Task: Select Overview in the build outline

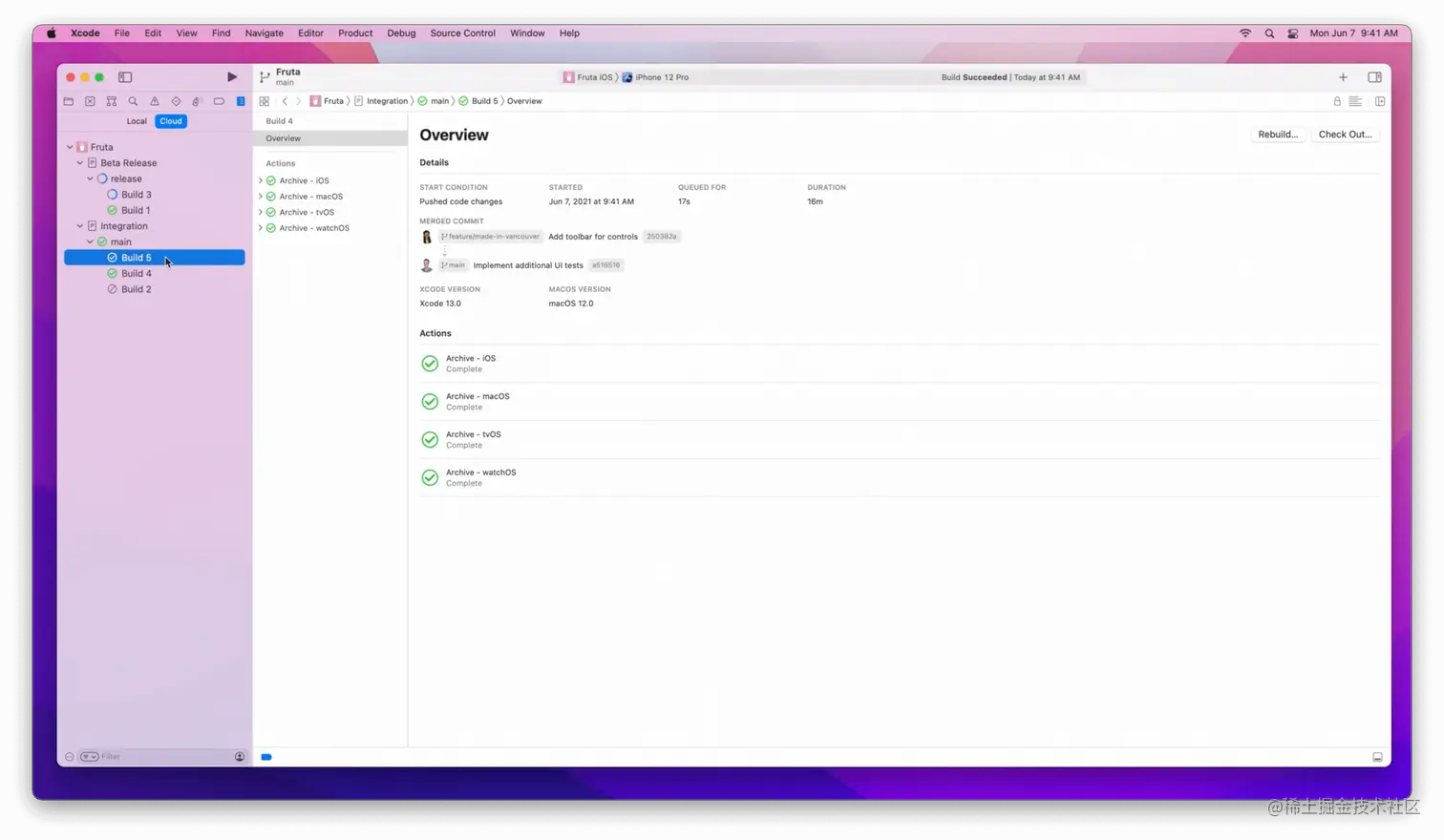Action: click(329, 138)
